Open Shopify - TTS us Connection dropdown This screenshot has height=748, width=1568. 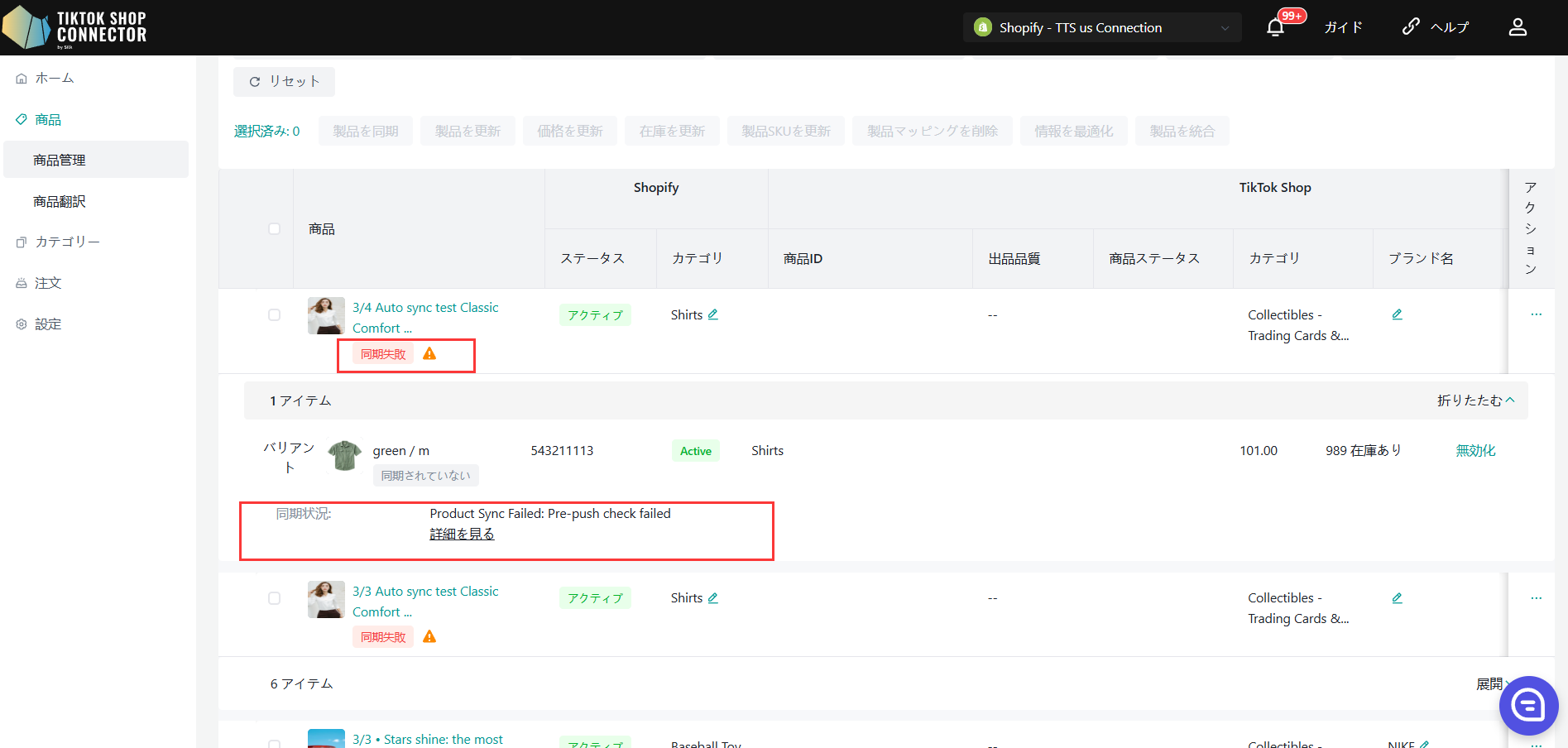1102,27
